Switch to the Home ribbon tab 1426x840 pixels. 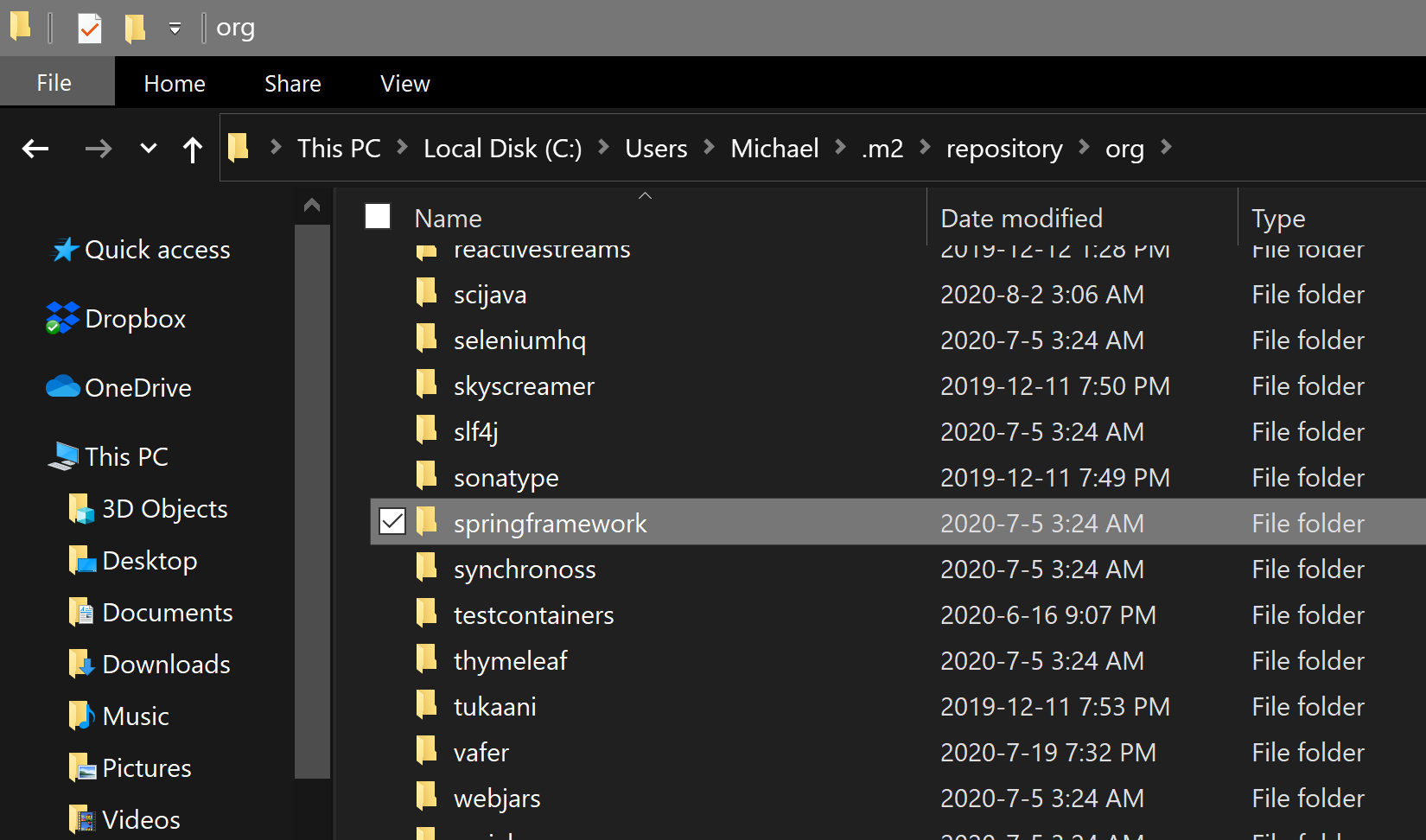click(x=175, y=83)
